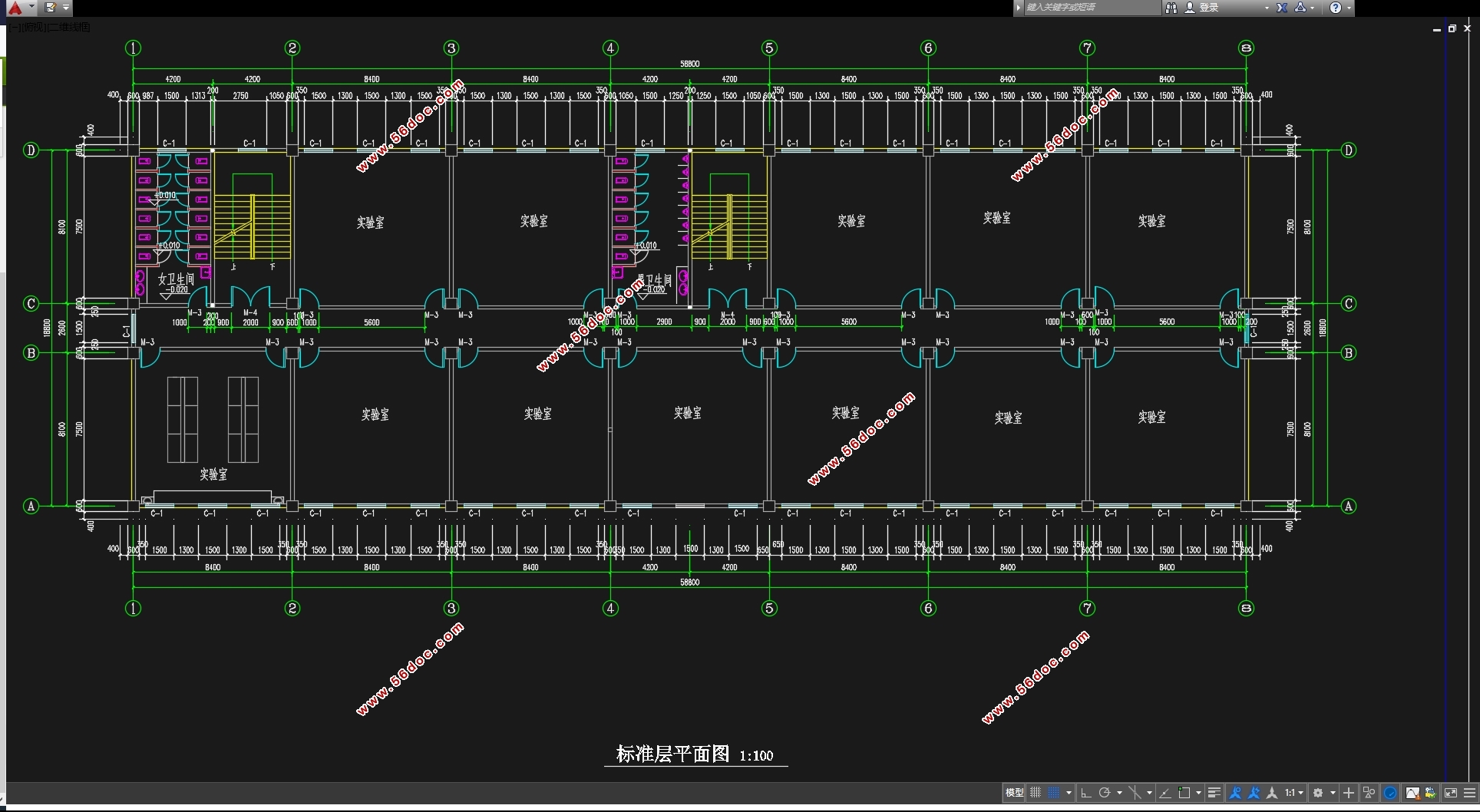Open the 1:1 annotation scale dropdown
This screenshot has height=812, width=1480.
point(1294,793)
